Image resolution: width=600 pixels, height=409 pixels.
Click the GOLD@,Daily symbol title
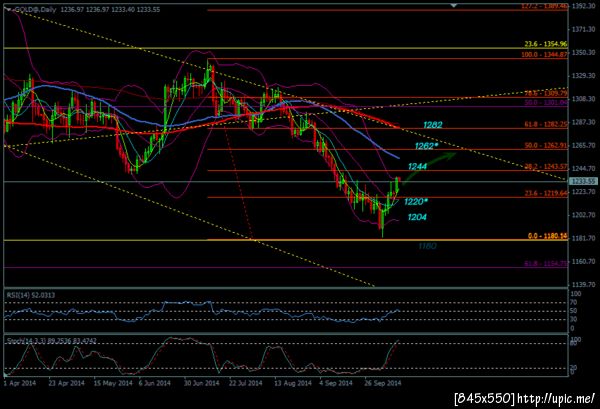click(35, 10)
